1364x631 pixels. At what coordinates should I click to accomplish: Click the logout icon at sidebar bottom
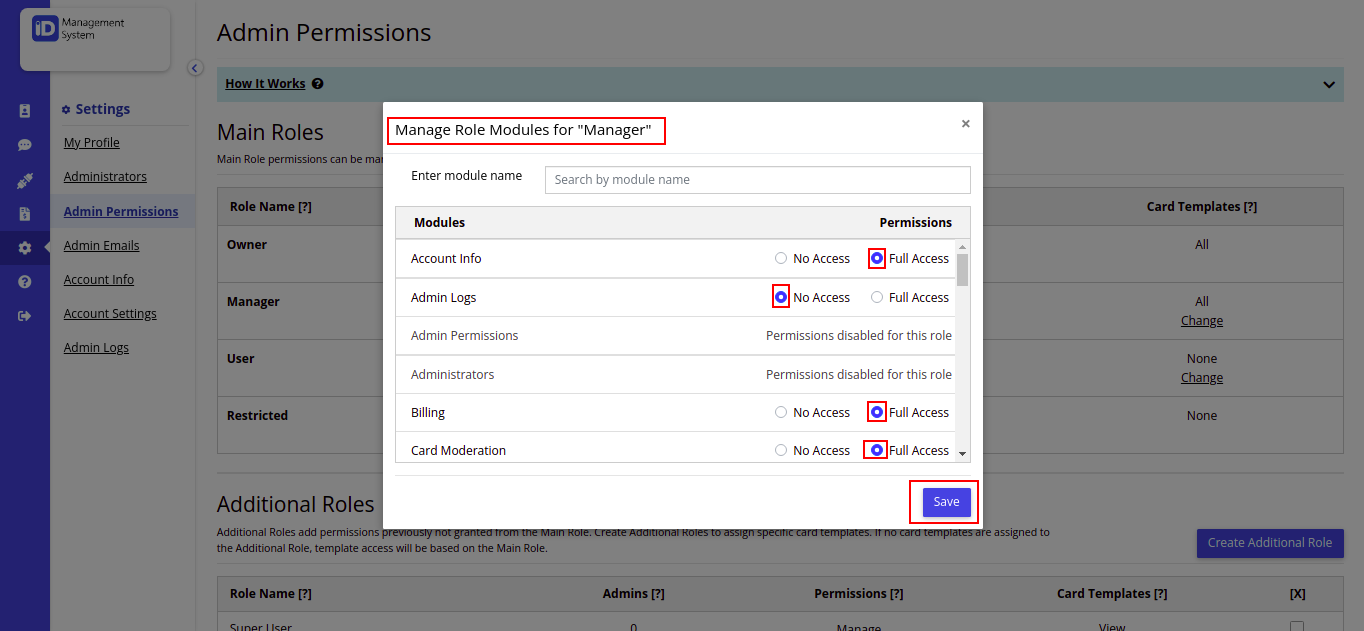pos(23,313)
